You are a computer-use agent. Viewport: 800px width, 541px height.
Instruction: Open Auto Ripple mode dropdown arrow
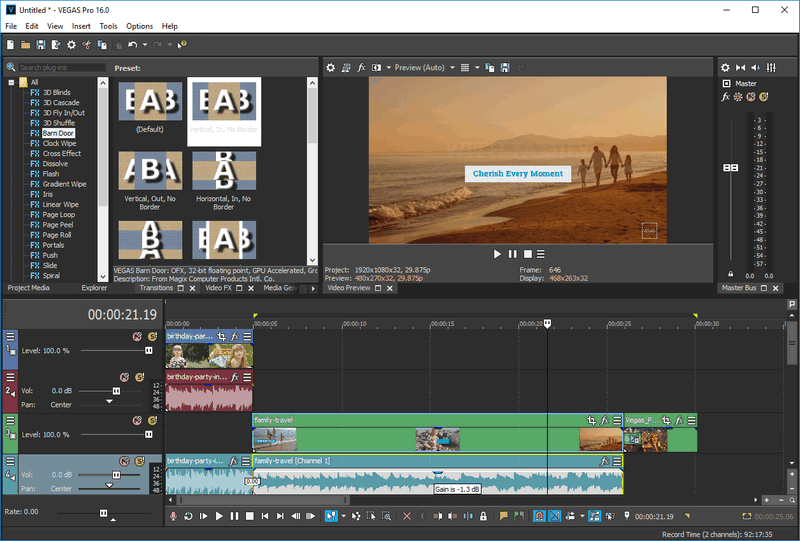(582, 516)
